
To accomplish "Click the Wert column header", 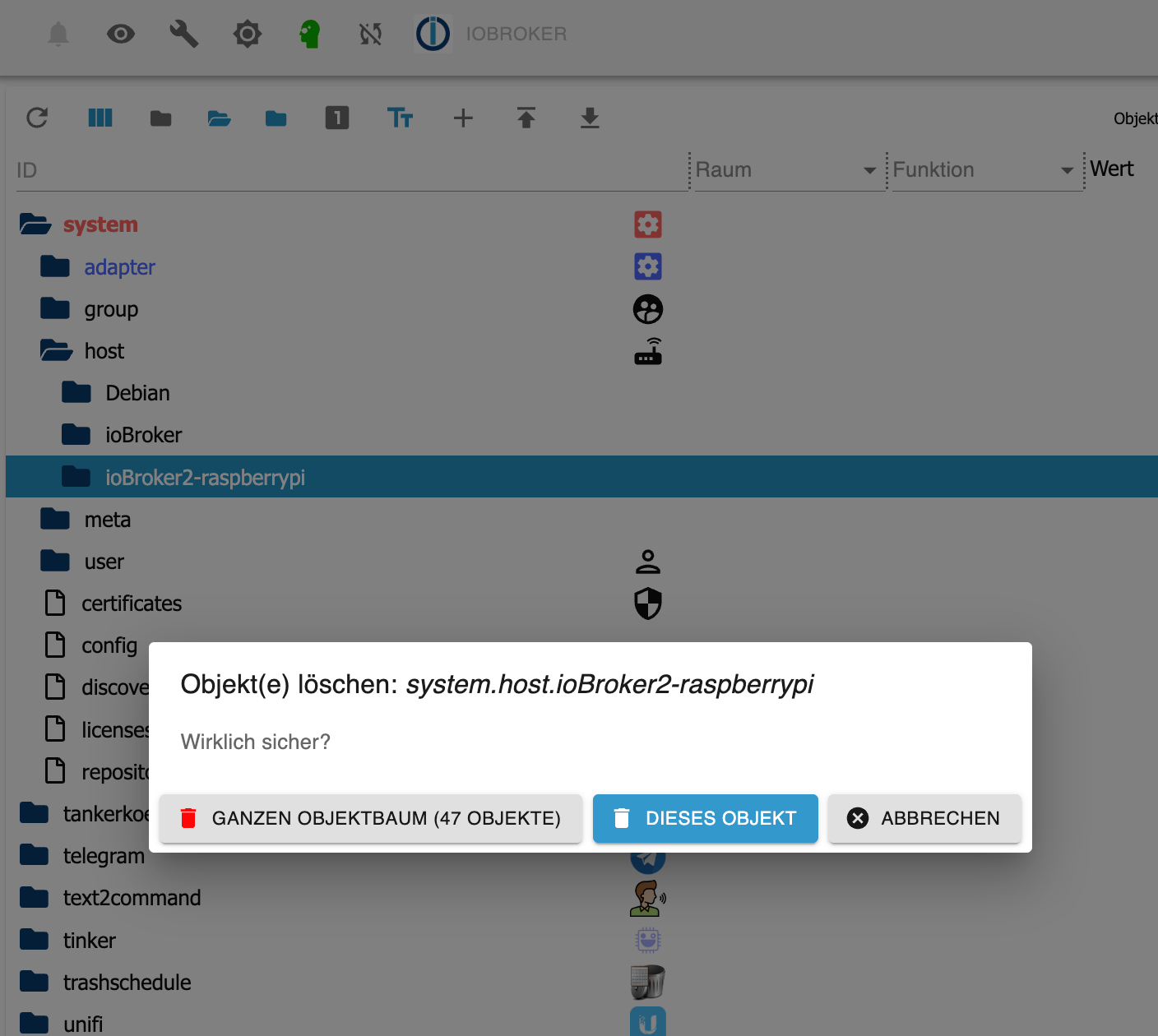I will pyautogui.click(x=1112, y=169).
